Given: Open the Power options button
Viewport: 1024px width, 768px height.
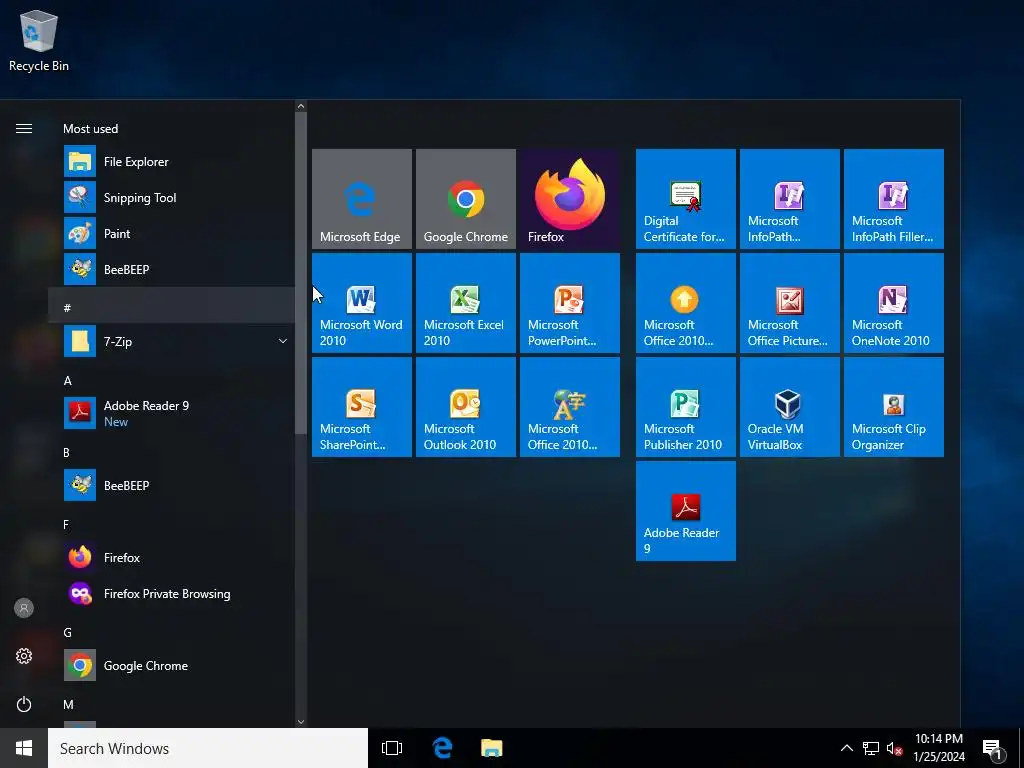Looking at the screenshot, I should click(24, 704).
